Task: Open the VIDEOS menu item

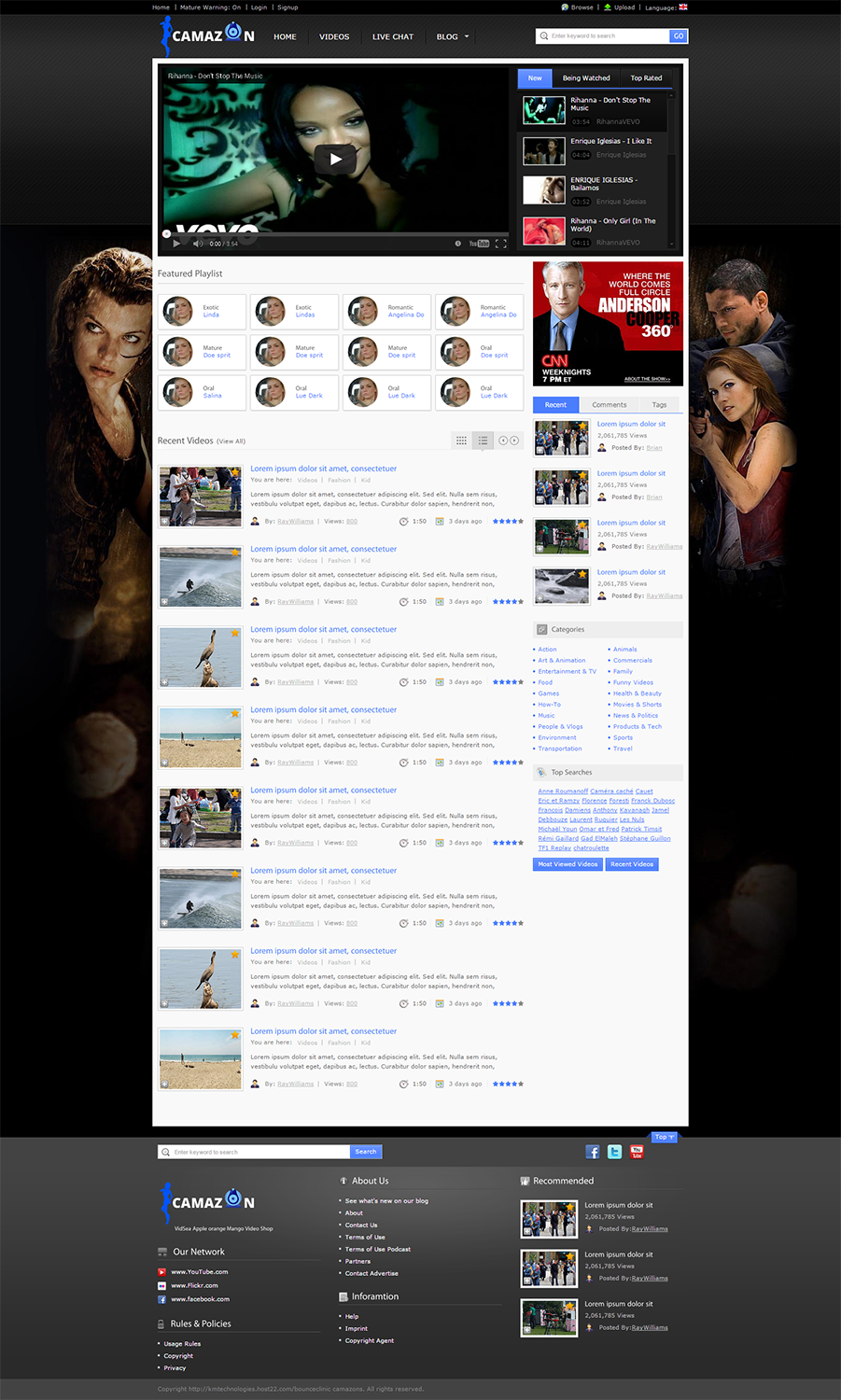Action: click(334, 36)
